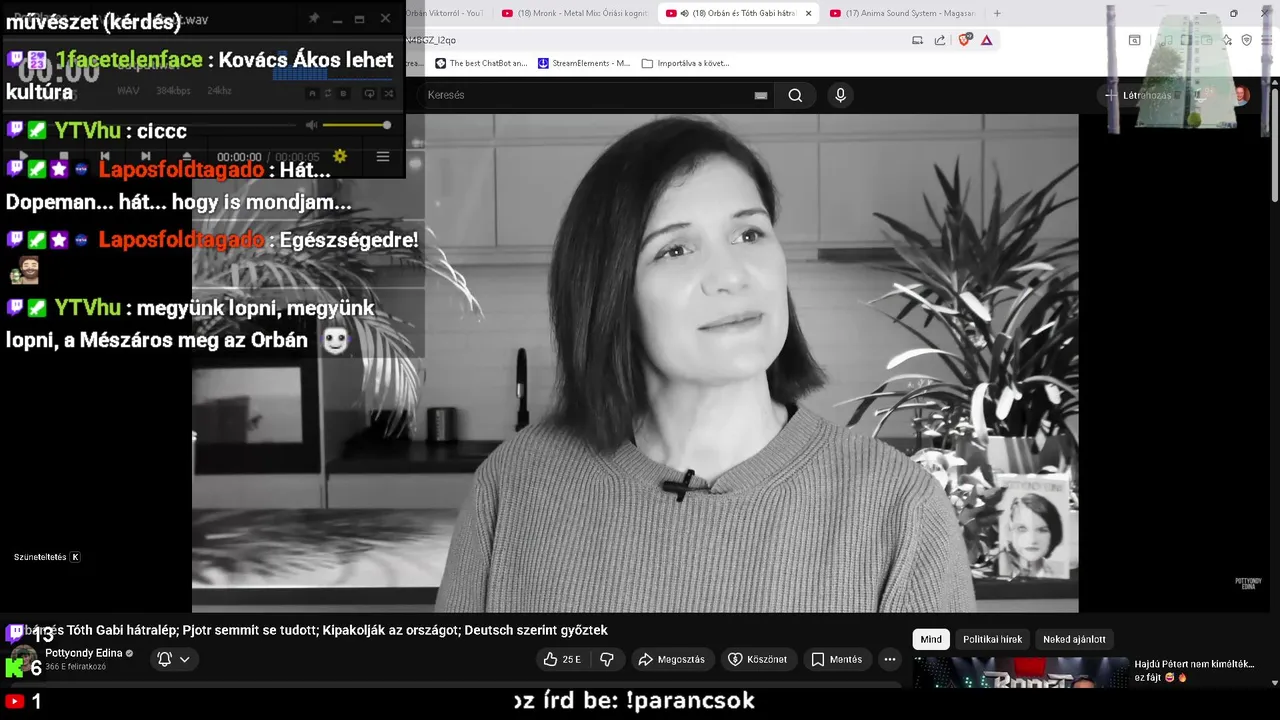Viewport: 1280px width, 720px height.
Task: Skip to next track in audio player
Action: (146, 157)
